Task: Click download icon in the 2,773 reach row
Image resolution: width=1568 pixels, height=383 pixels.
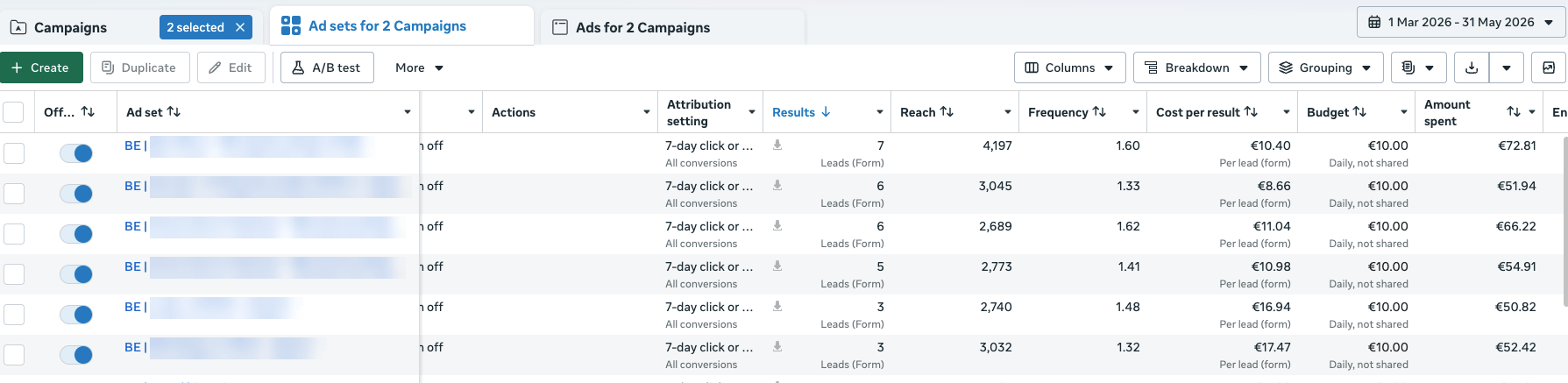Action: 777,266
